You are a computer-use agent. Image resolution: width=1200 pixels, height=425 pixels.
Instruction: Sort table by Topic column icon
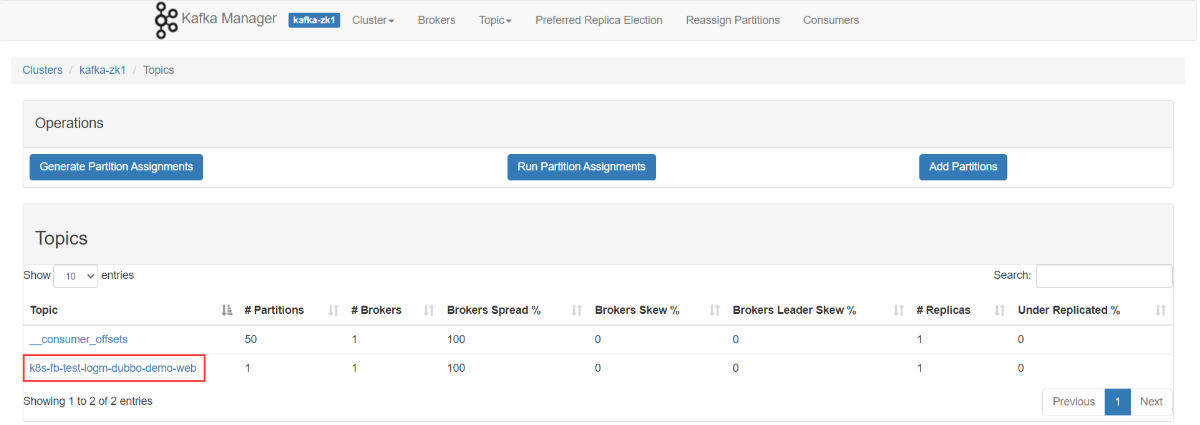[x=226, y=311]
